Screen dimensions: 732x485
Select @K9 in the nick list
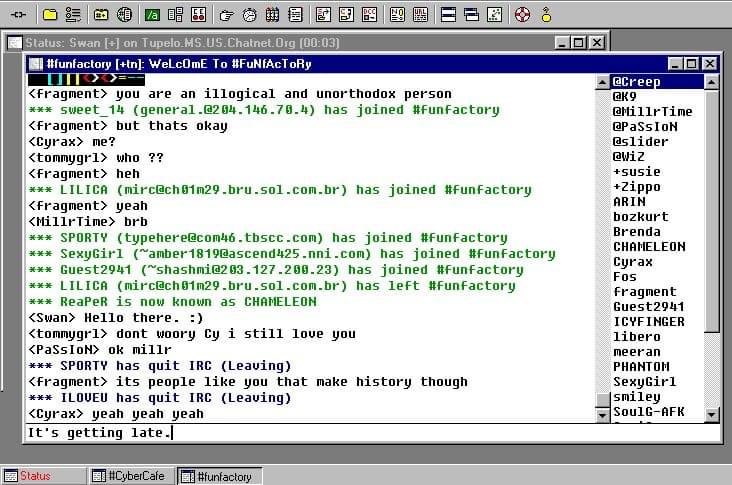pos(657,97)
